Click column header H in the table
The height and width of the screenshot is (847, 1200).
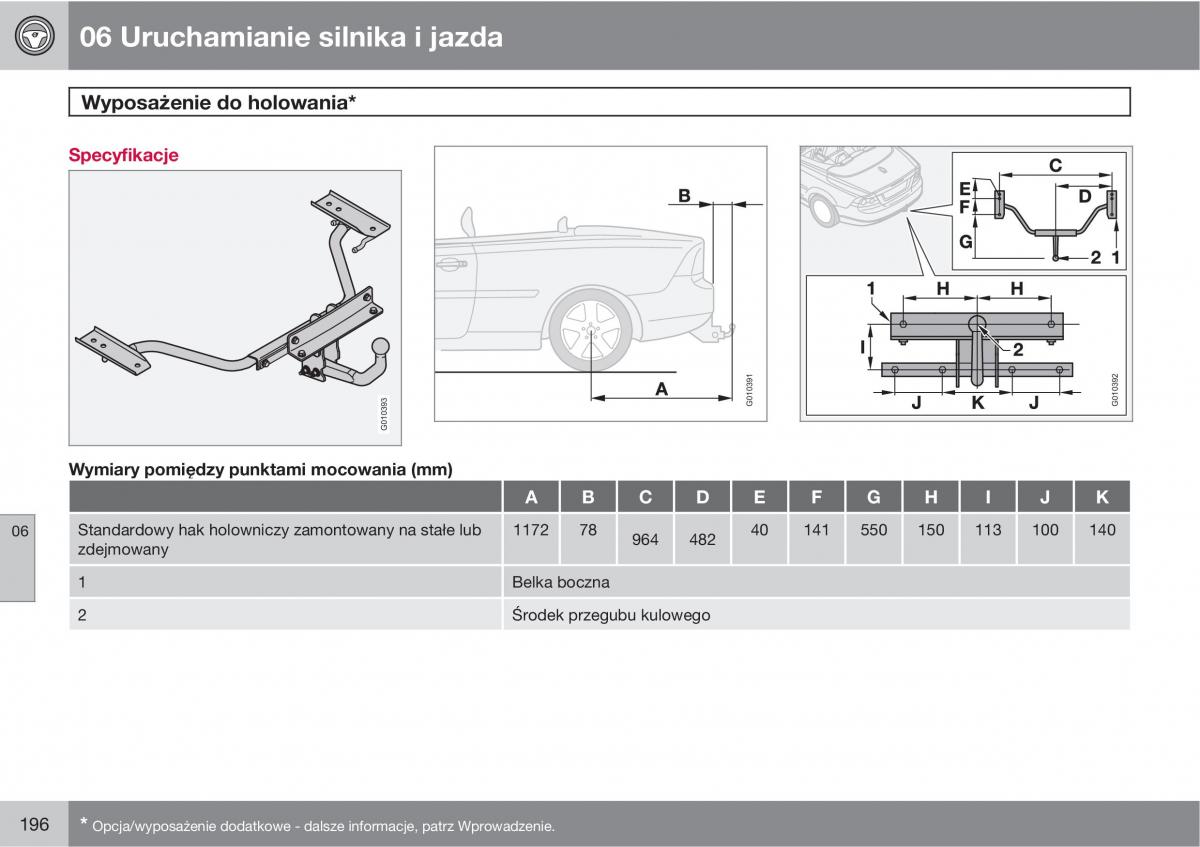(x=930, y=497)
